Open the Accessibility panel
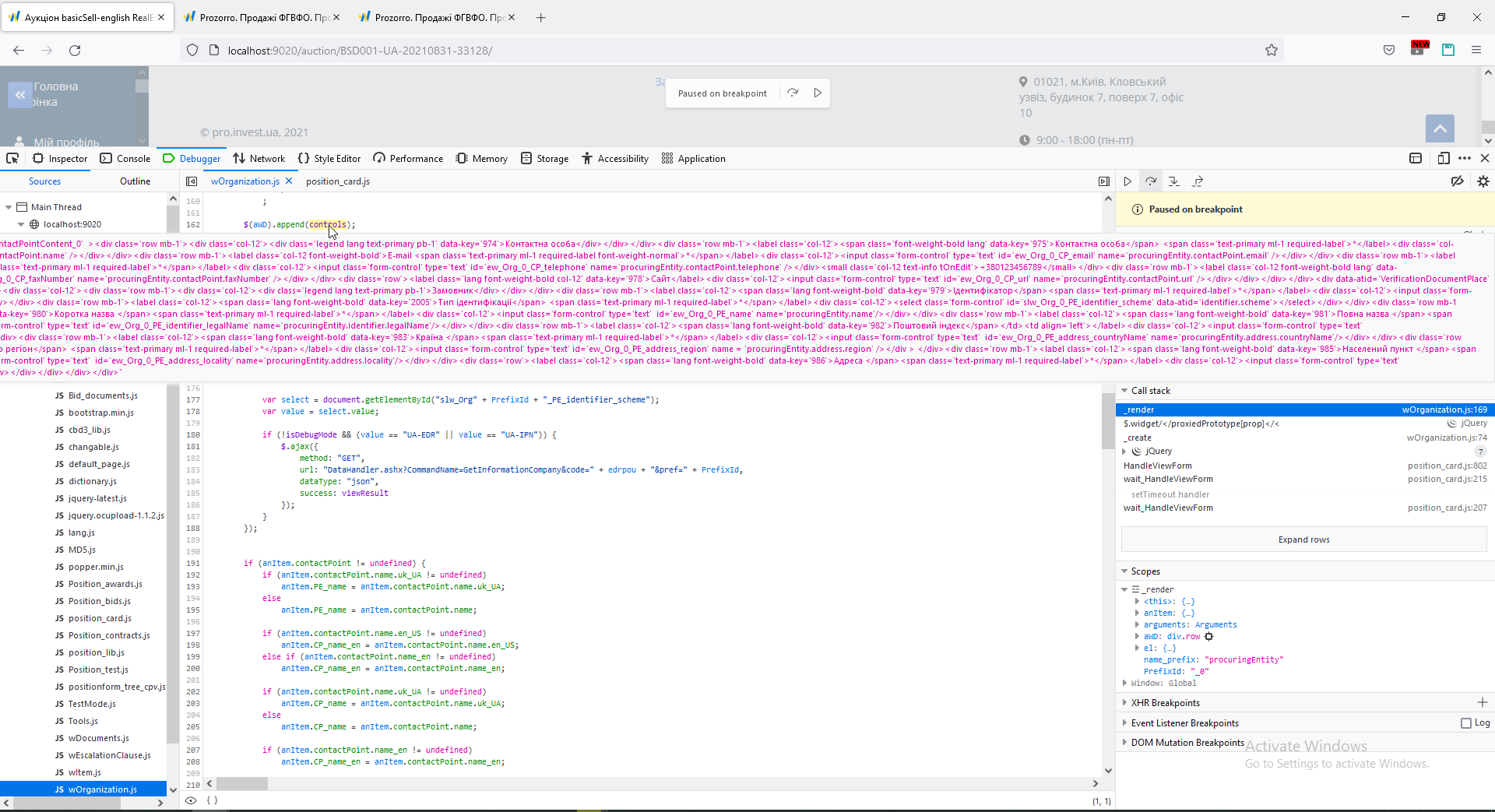Screen dimensions: 1495x812 (615, 158)
